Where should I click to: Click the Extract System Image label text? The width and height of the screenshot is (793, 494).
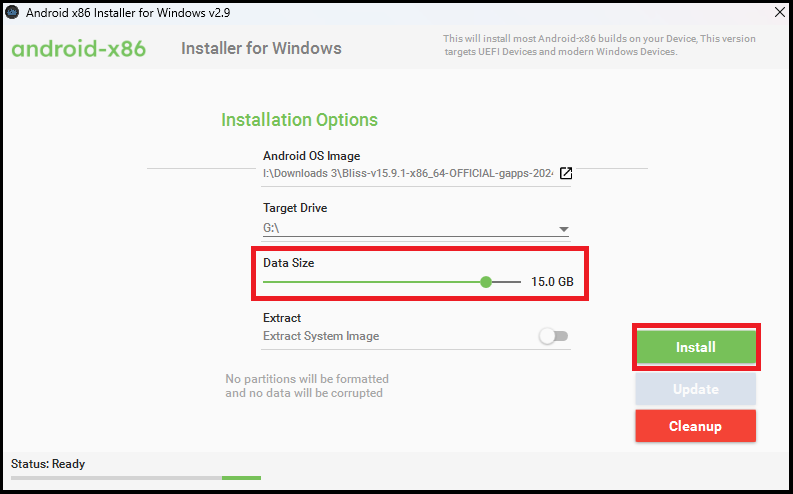coord(321,336)
